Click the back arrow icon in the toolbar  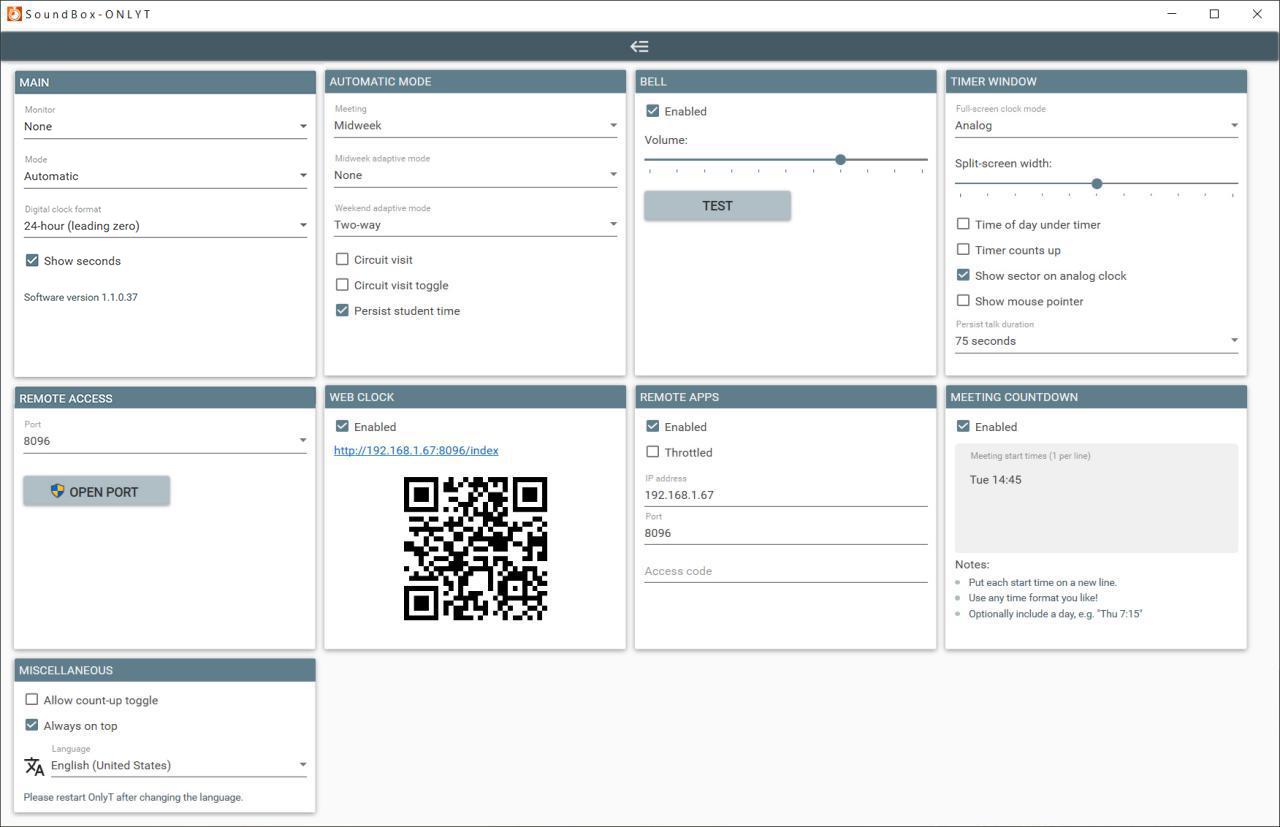coord(639,45)
